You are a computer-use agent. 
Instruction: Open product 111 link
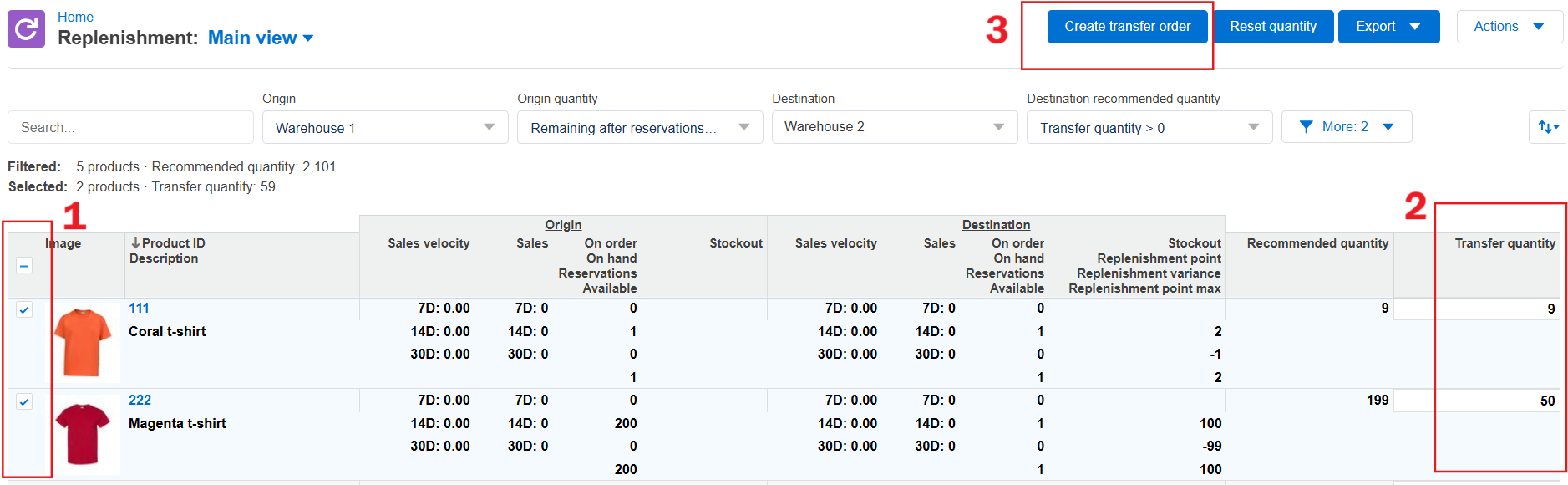pos(139,308)
